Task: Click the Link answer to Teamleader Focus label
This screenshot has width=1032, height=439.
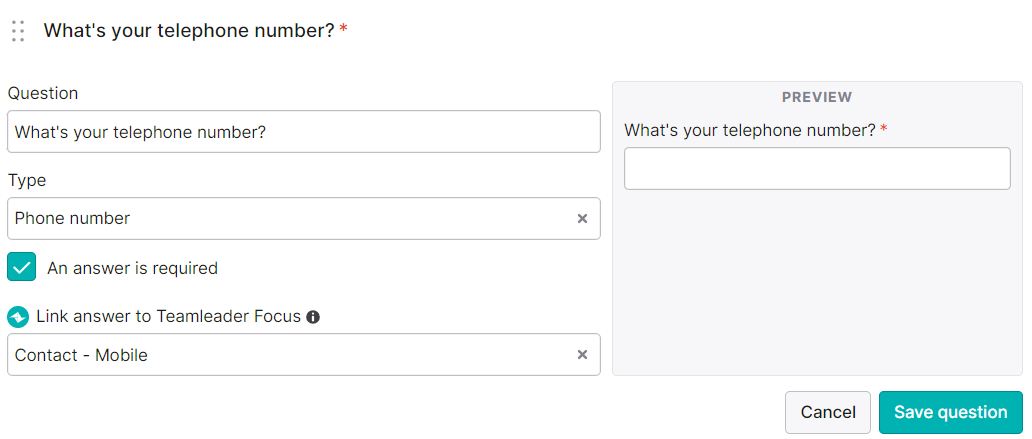Action: (169, 317)
